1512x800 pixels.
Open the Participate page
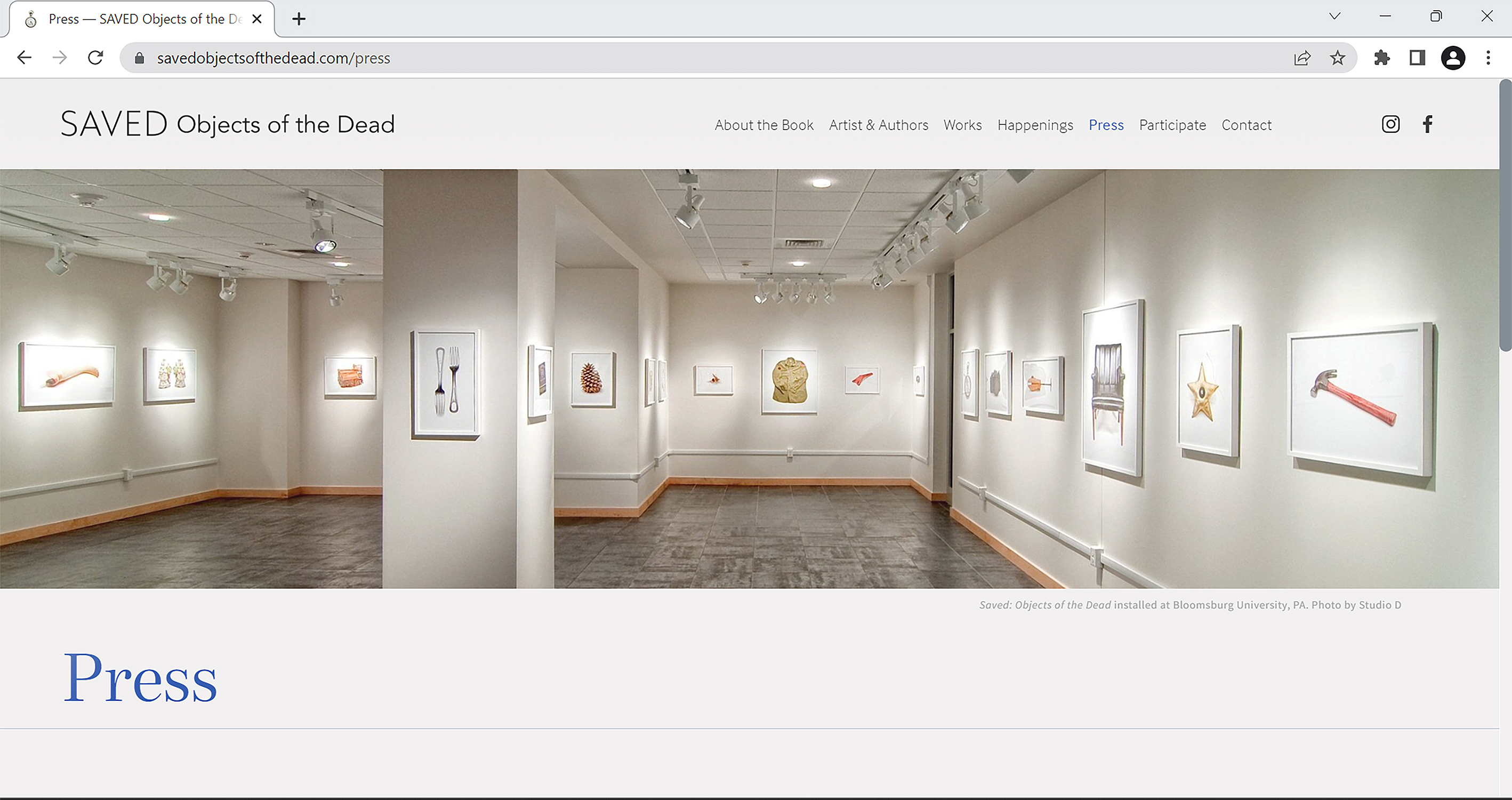pyautogui.click(x=1172, y=125)
